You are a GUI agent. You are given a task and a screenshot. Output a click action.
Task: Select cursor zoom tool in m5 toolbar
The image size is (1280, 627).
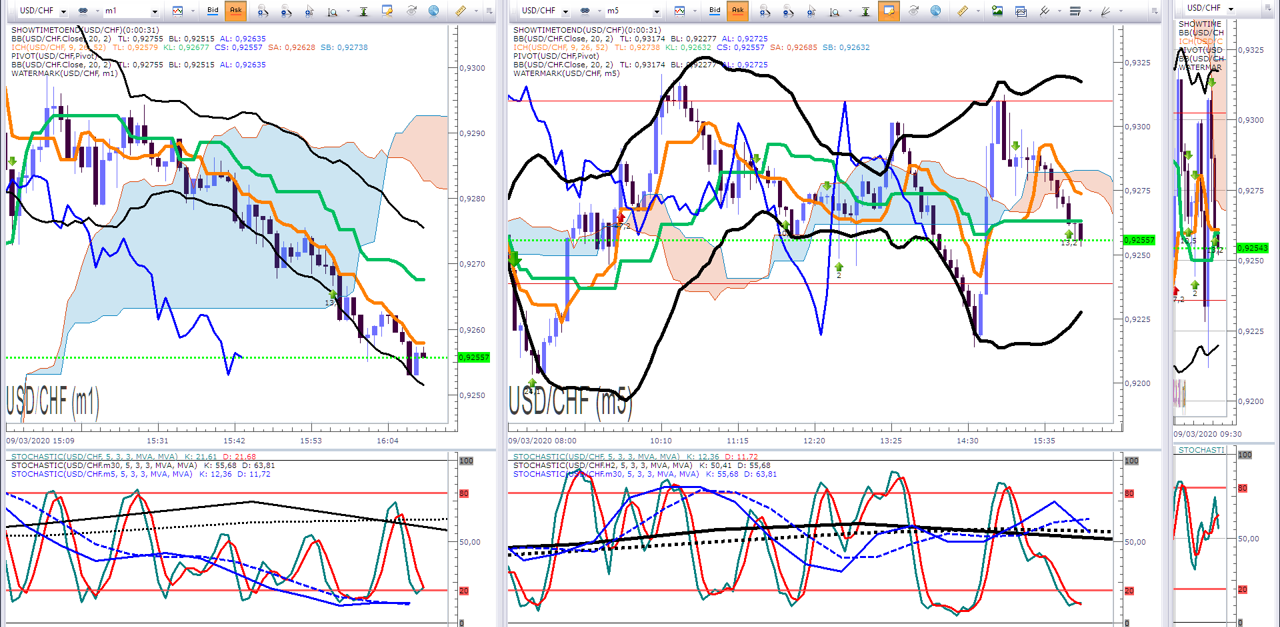pos(812,11)
